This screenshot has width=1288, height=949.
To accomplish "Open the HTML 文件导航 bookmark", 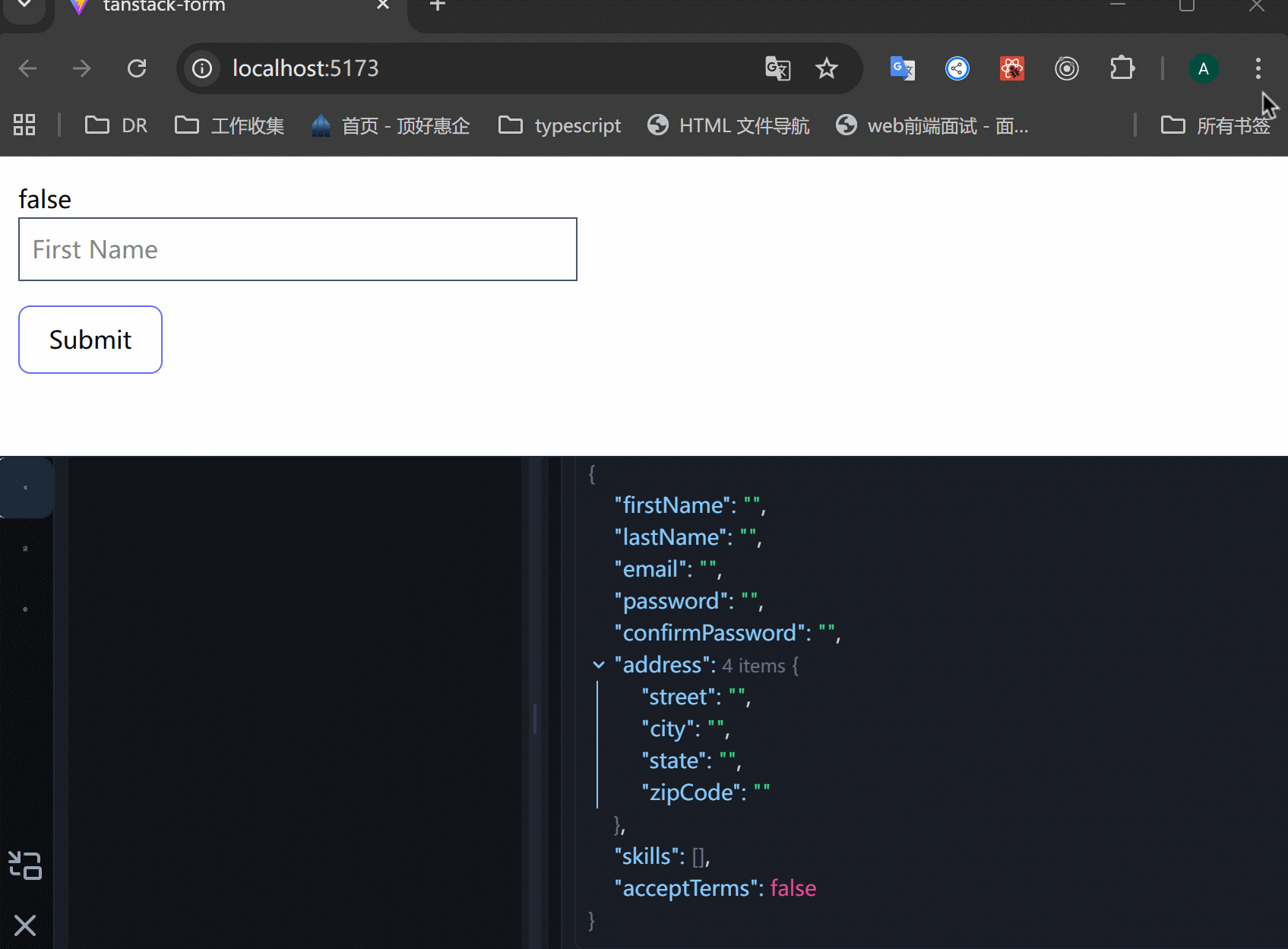I will point(729,125).
